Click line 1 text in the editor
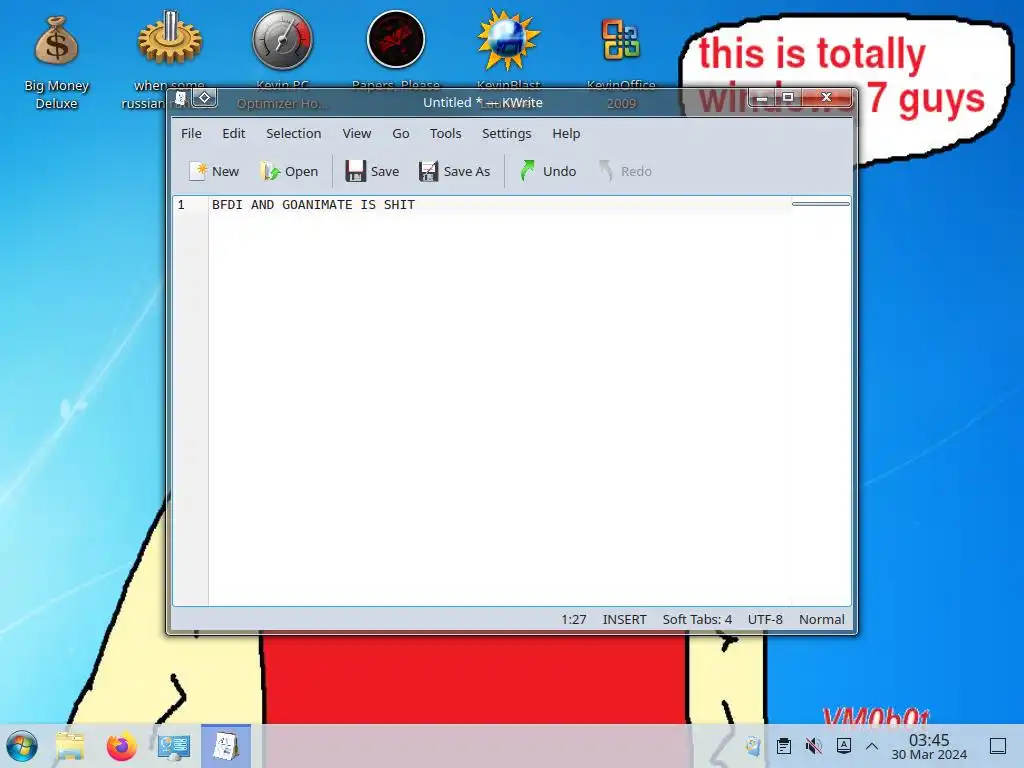Screen dimensions: 1024x768 [x=313, y=204]
